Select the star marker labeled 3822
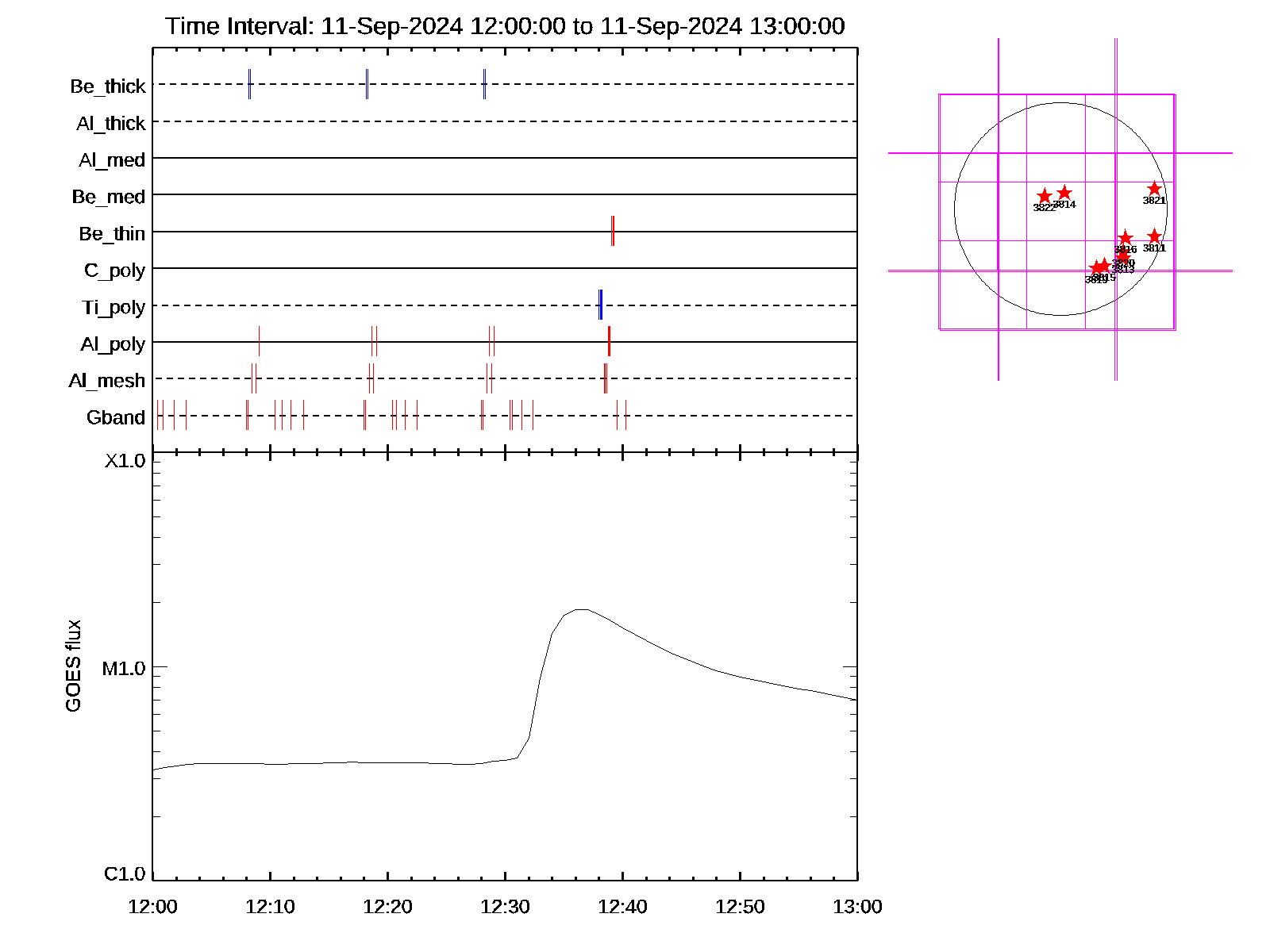1270x952 pixels. (1045, 196)
